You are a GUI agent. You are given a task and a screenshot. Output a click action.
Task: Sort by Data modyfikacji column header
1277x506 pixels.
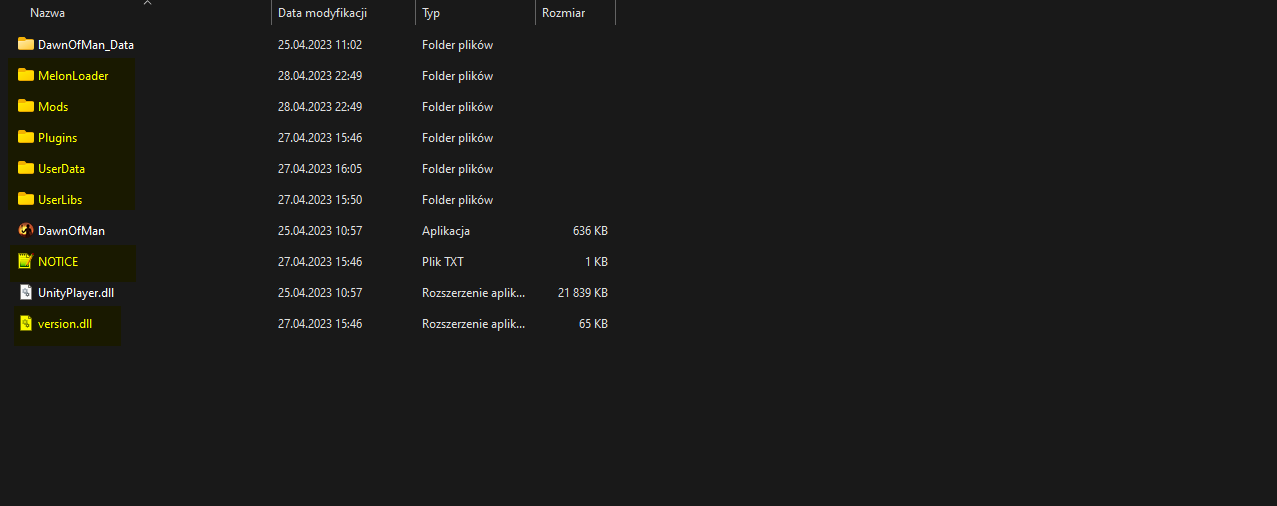(x=322, y=13)
